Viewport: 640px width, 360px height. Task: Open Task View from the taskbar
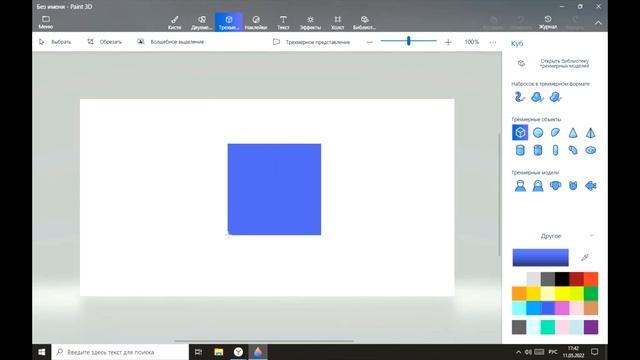click(x=198, y=352)
